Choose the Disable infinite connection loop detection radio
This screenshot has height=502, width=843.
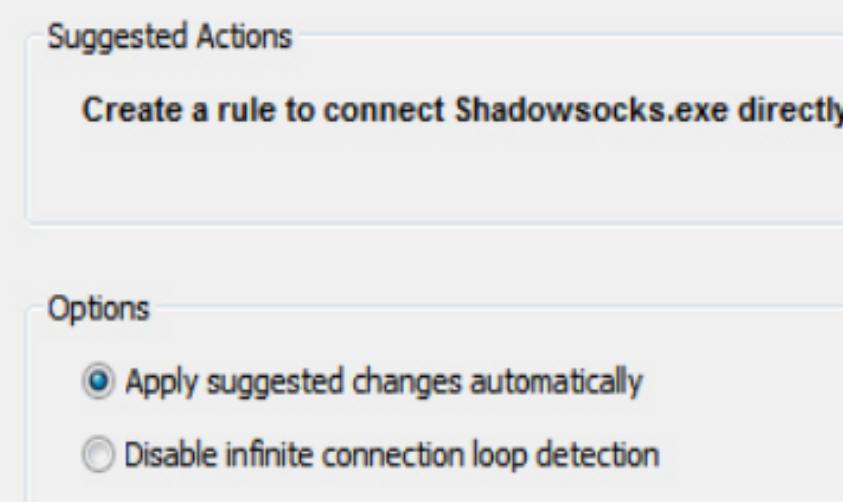click(98, 454)
